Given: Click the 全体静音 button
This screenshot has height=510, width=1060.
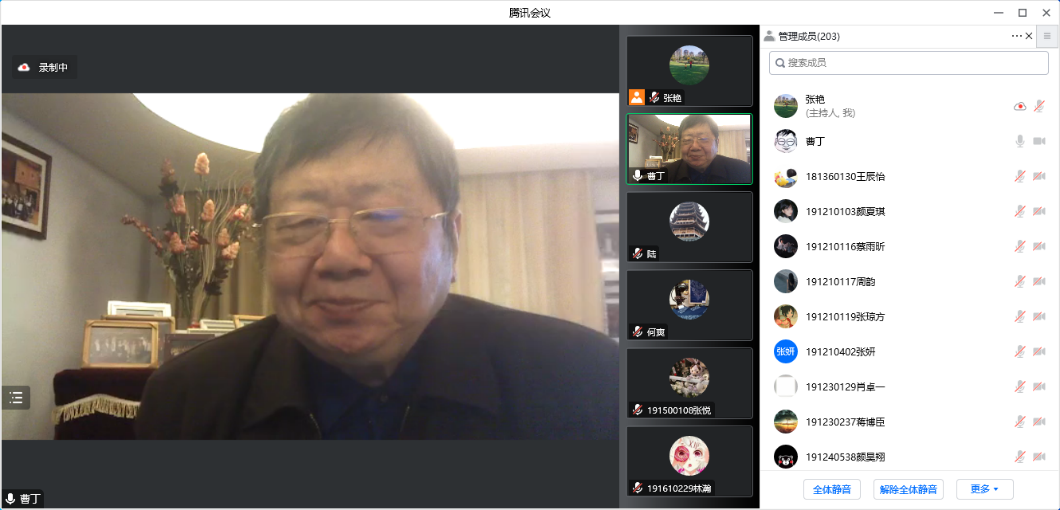Looking at the screenshot, I should [831, 489].
